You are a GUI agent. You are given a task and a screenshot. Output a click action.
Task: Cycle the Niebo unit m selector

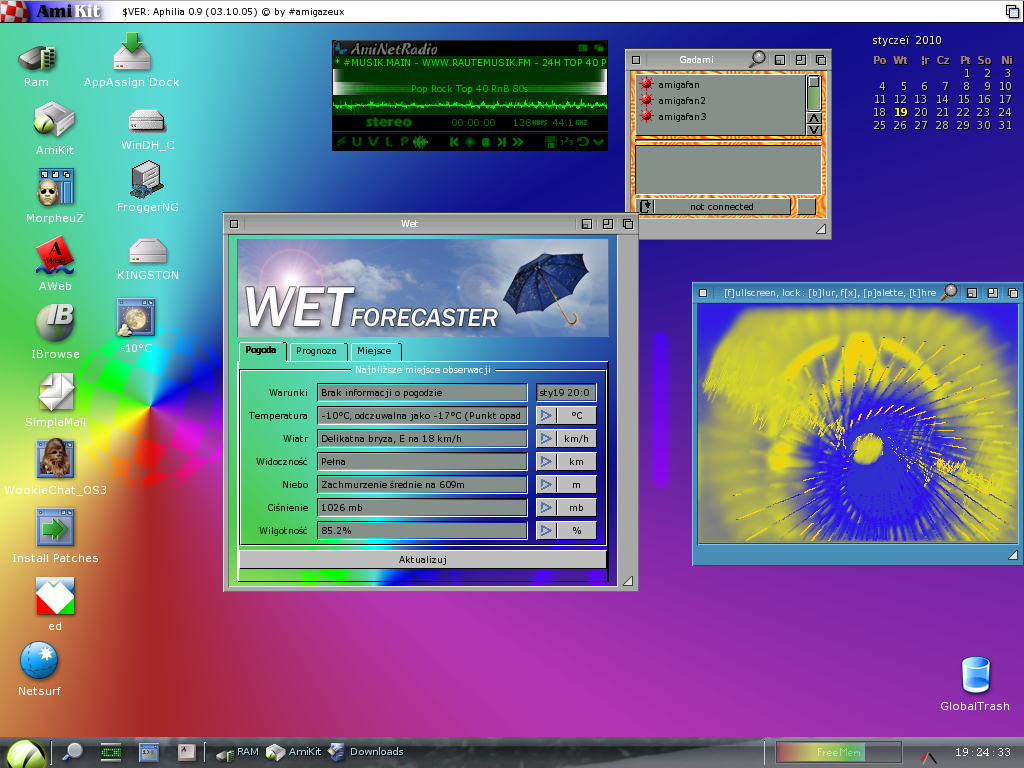pos(566,484)
